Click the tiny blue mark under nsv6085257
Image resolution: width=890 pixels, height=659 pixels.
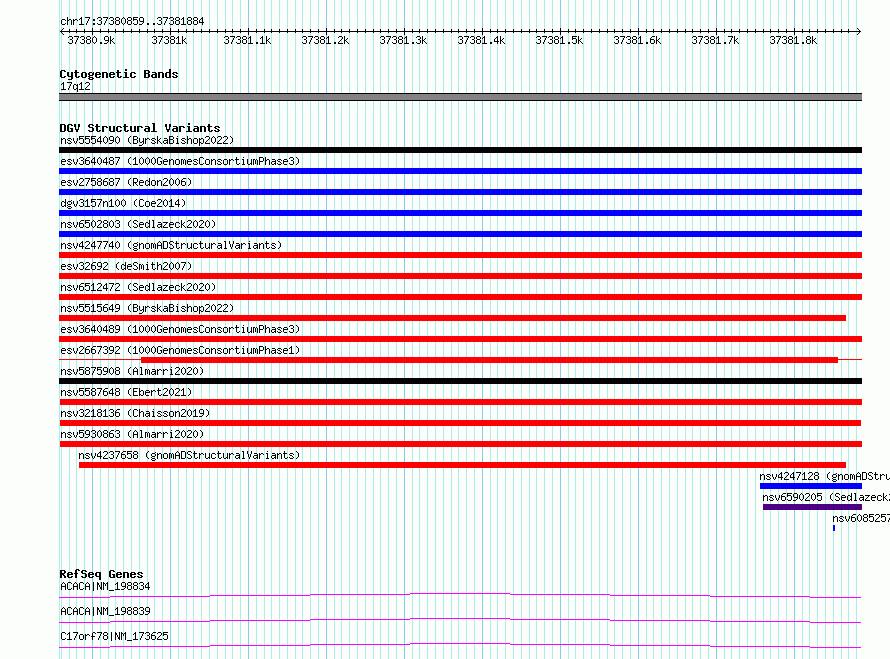(834, 528)
